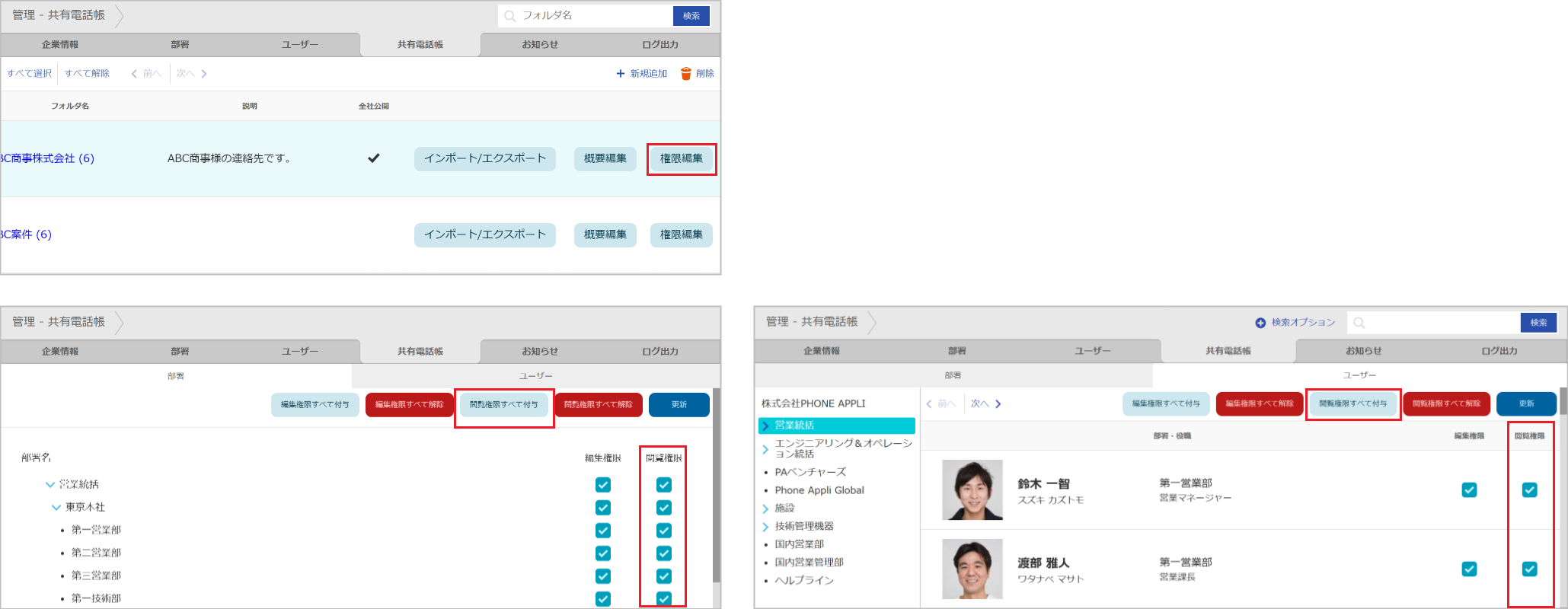Collapse the 東京本社 department tree node
Viewport: 1568px width, 609px height.
point(56,508)
